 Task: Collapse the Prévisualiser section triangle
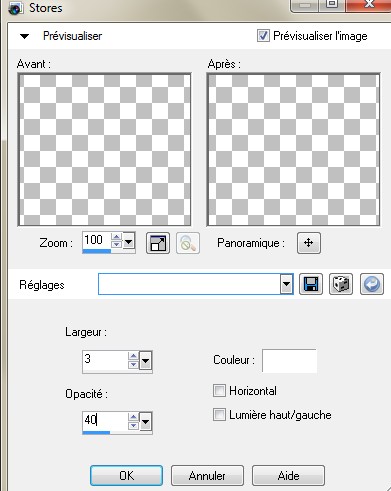pyautogui.click(x=24, y=36)
